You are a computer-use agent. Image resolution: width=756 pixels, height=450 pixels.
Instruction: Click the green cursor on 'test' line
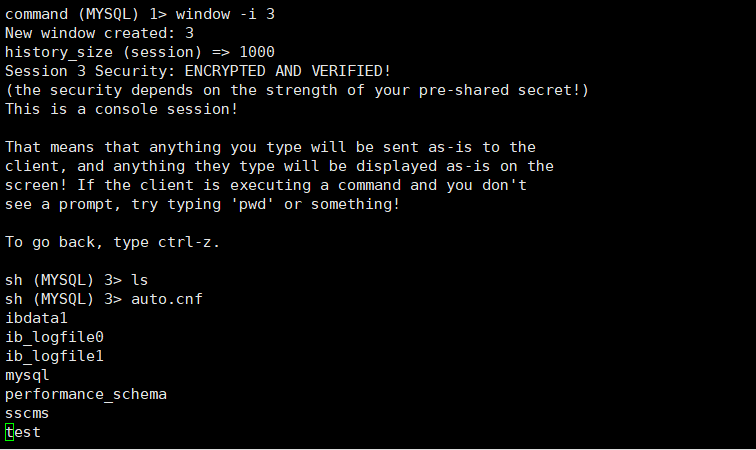pyautogui.click(x=9, y=432)
